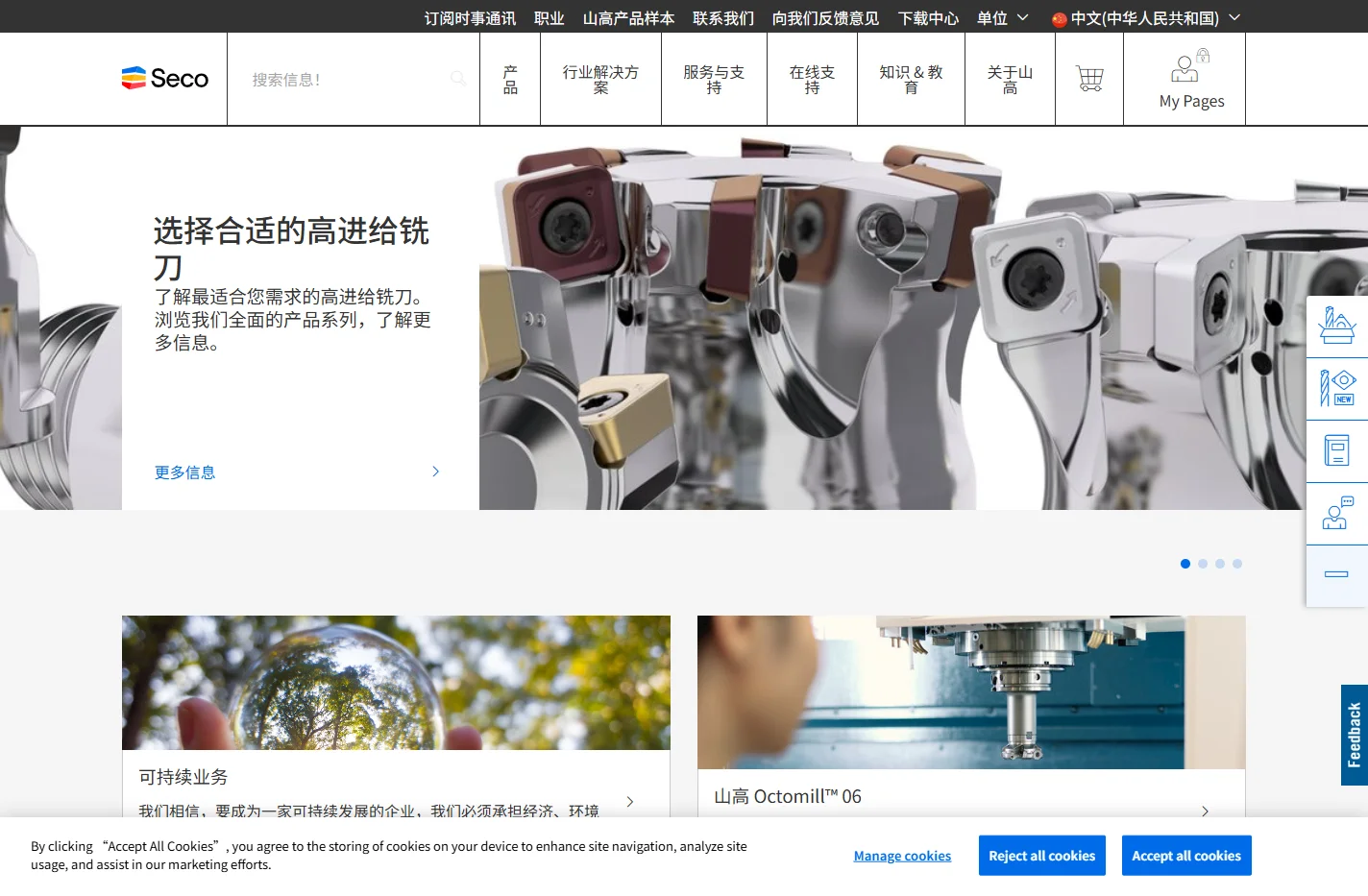Open 山高产品样本 link
The width and height of the screenshot is (1368, 896).
point(628,18)
